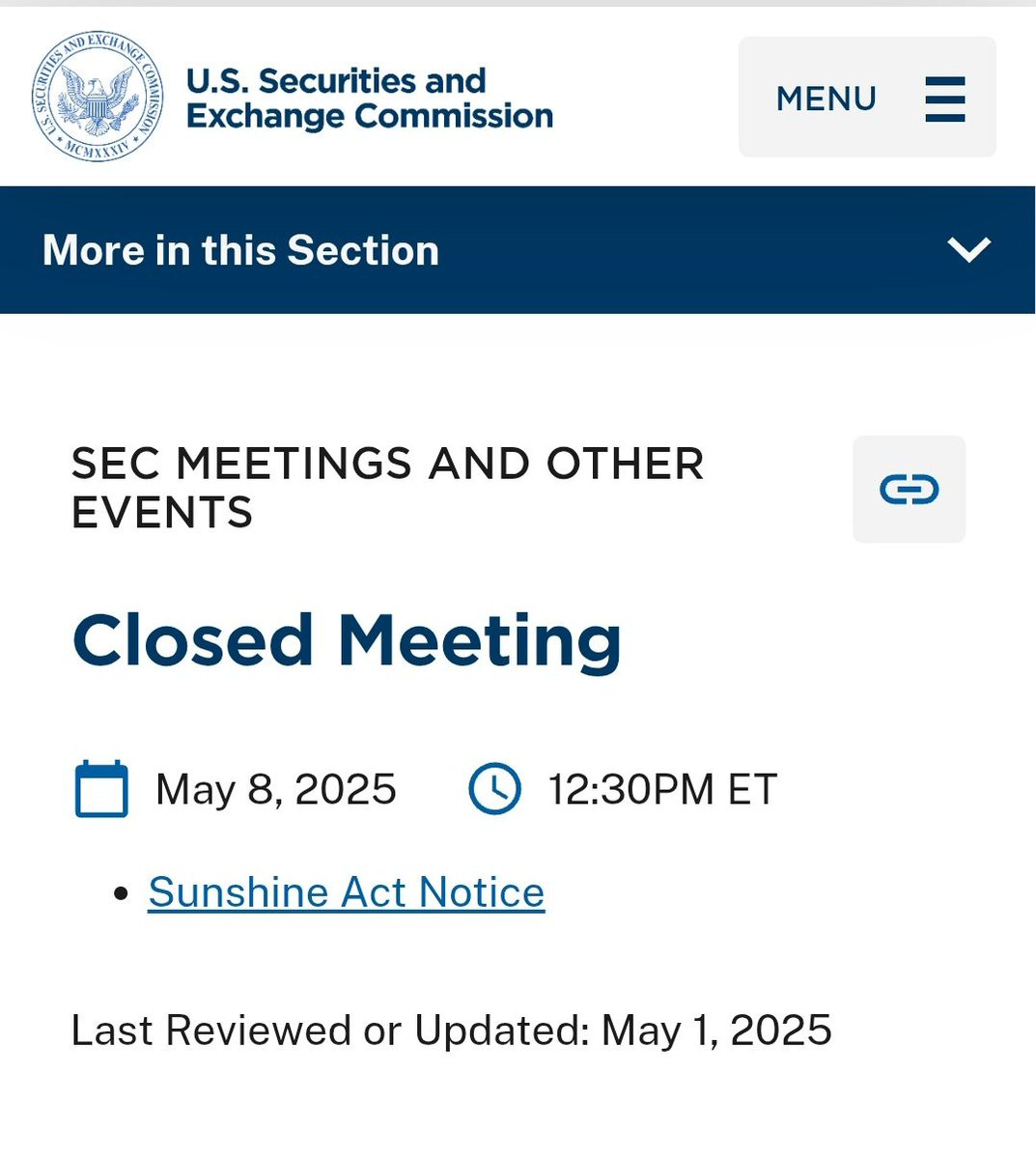Image resolution: width=1036 pixels, height=1159 pixels.
Task: Click Last Reviewed or Updated date line
Action: pos(451,1031)
